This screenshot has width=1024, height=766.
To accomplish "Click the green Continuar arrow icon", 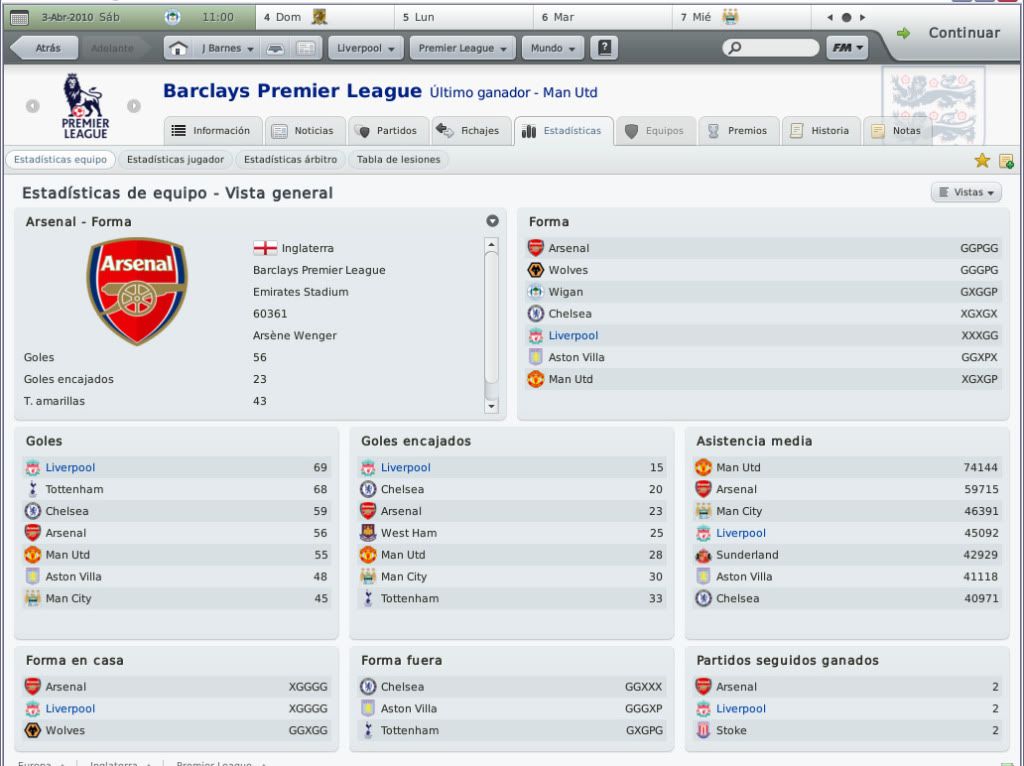I will (903, 33).
